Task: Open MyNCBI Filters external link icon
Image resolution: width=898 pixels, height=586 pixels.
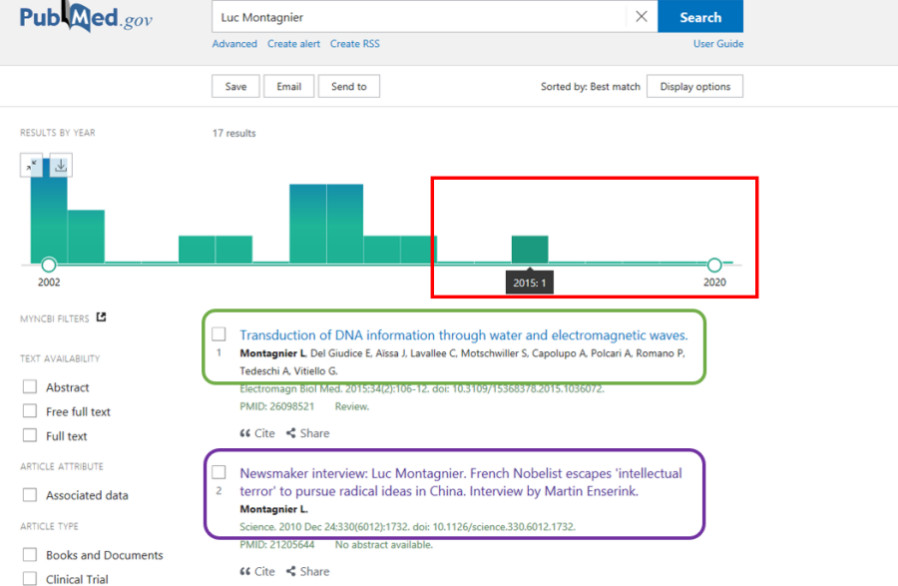Action: 101,318
